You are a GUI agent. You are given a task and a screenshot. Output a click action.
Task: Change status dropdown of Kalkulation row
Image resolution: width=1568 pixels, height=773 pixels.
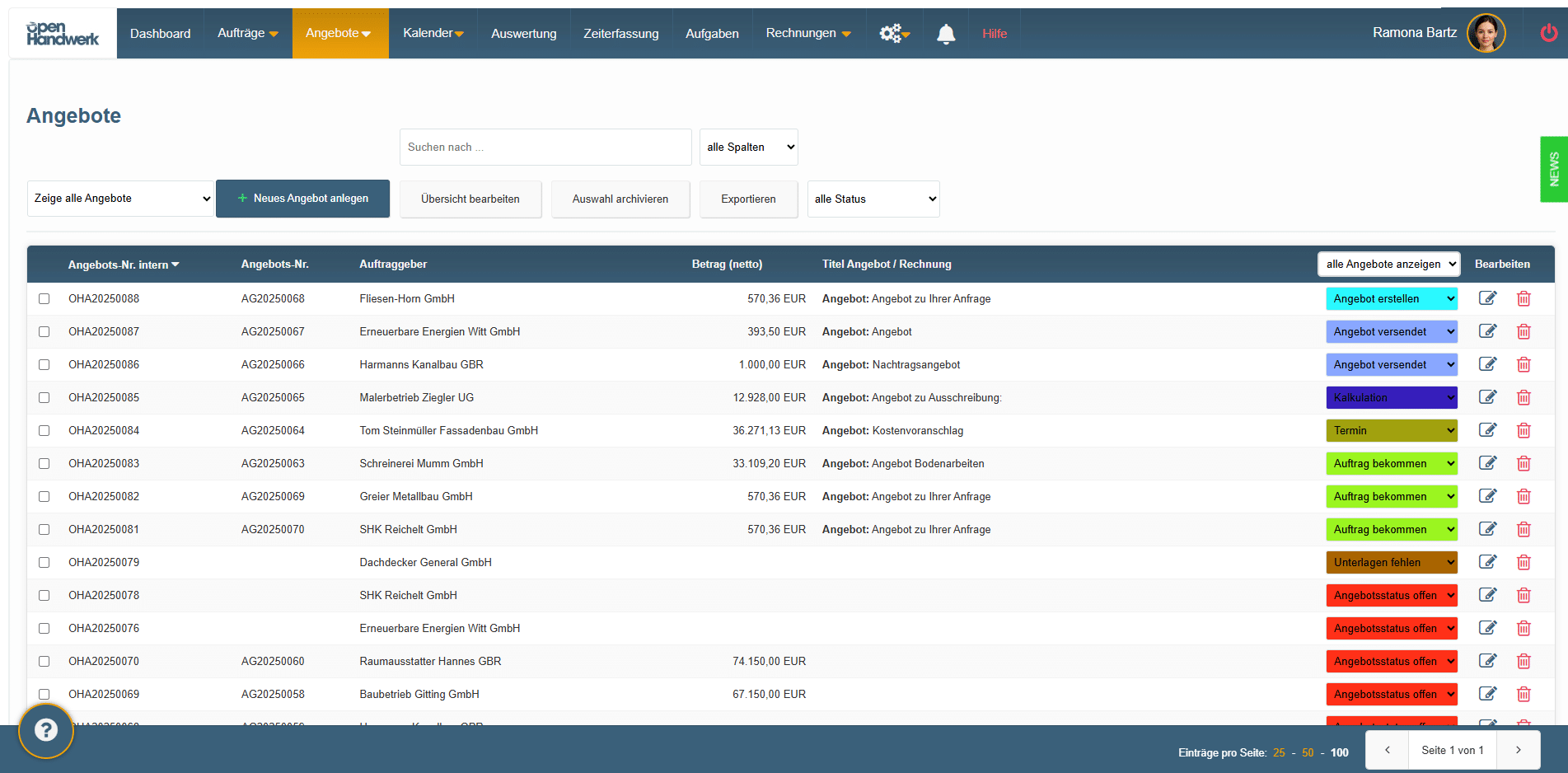[x=1391, y=397]
